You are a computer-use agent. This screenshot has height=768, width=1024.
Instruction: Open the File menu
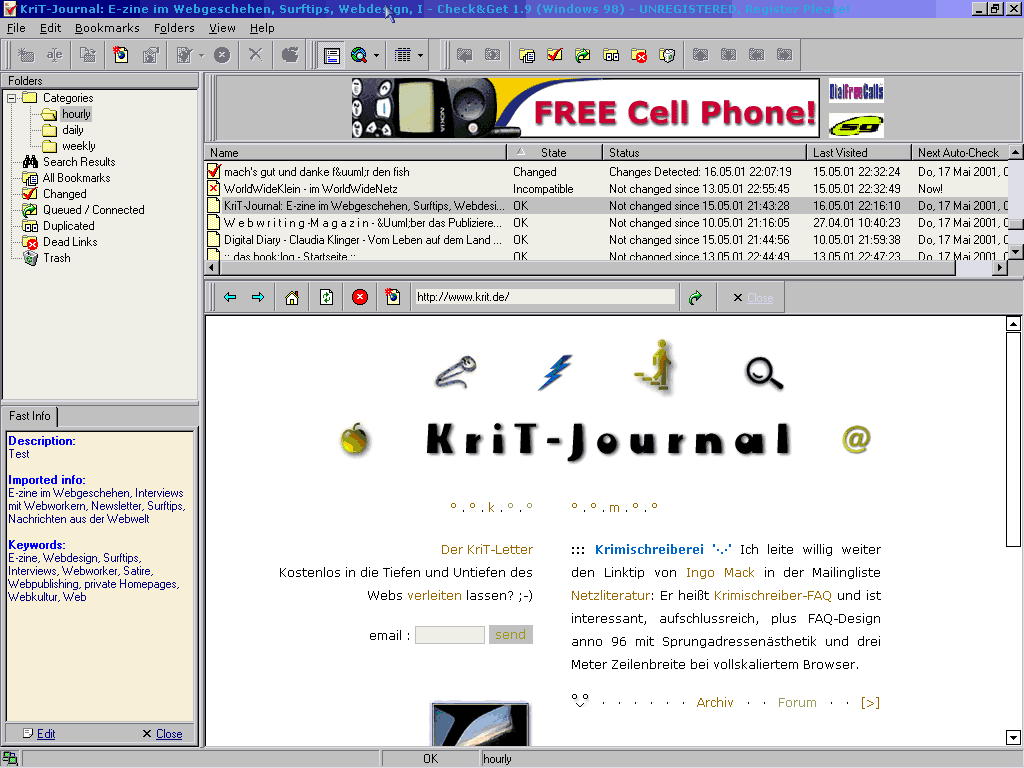pos(16,28)
